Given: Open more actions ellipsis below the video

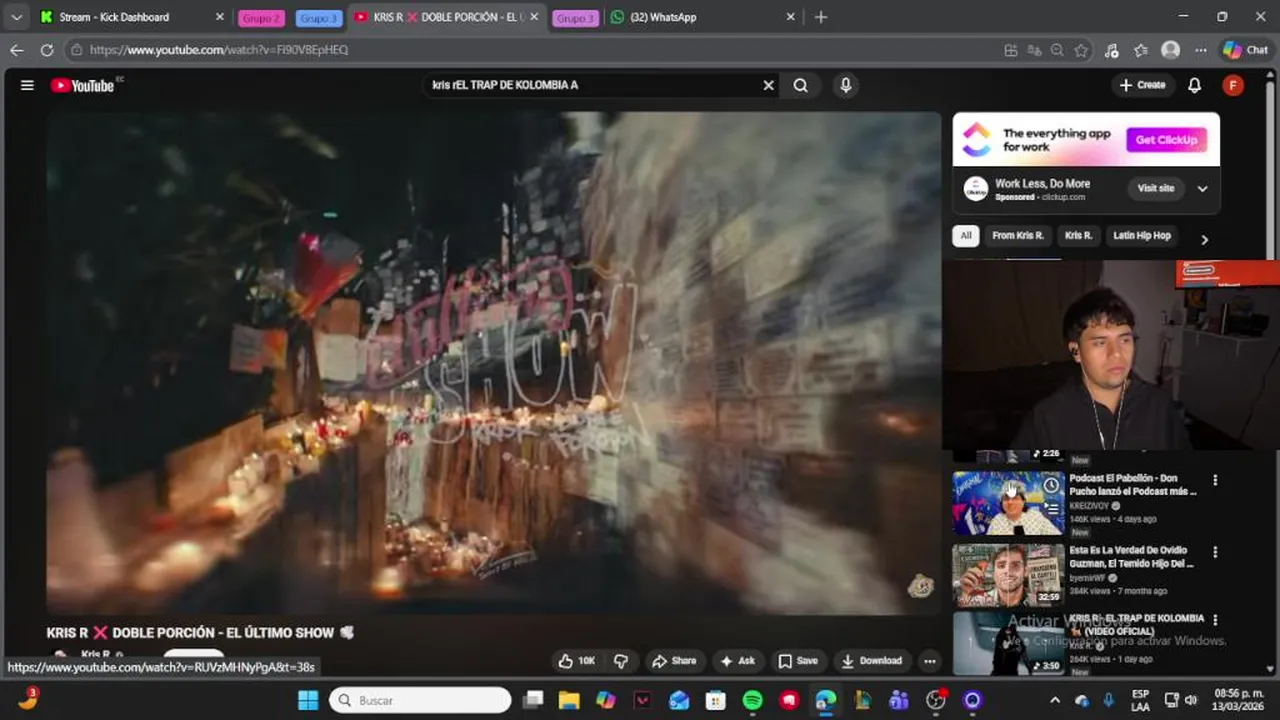Looking at the screenshot, I should [929, 661].
